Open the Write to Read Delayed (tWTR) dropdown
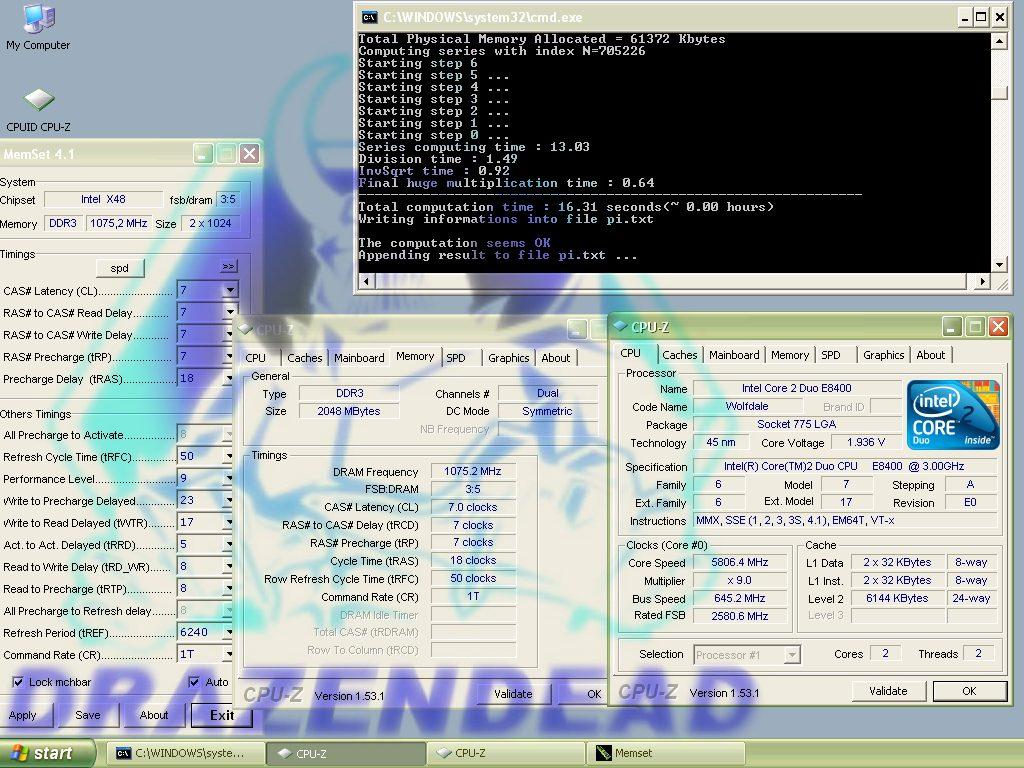Screen dimensions: 1024x768 tap(228, 522)
